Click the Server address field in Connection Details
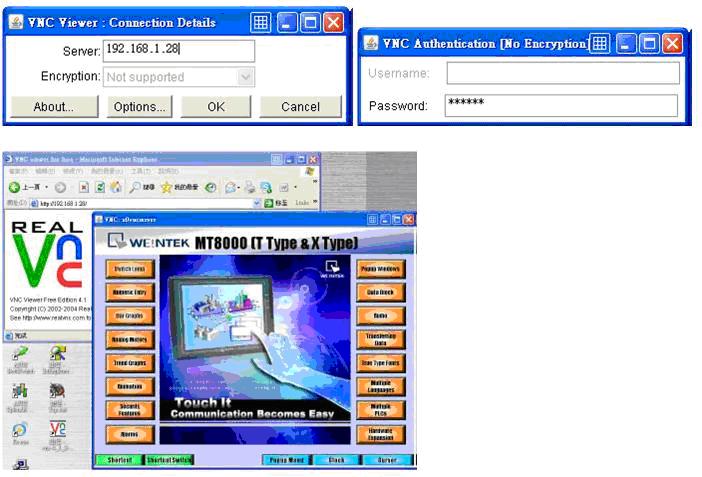 point(179,51)
